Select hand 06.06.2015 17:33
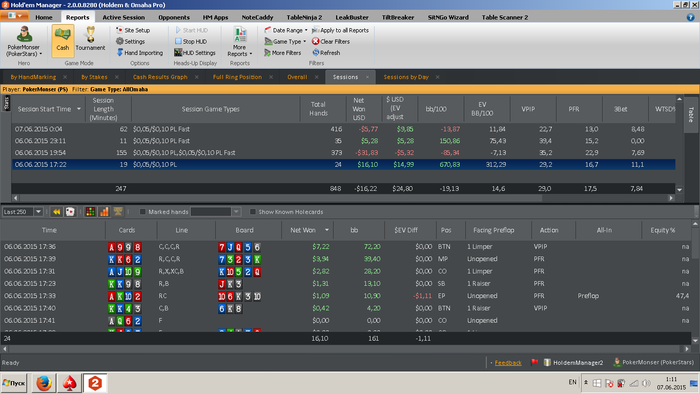The width and height of the screenshot is (700, 394). click(346, 296)
